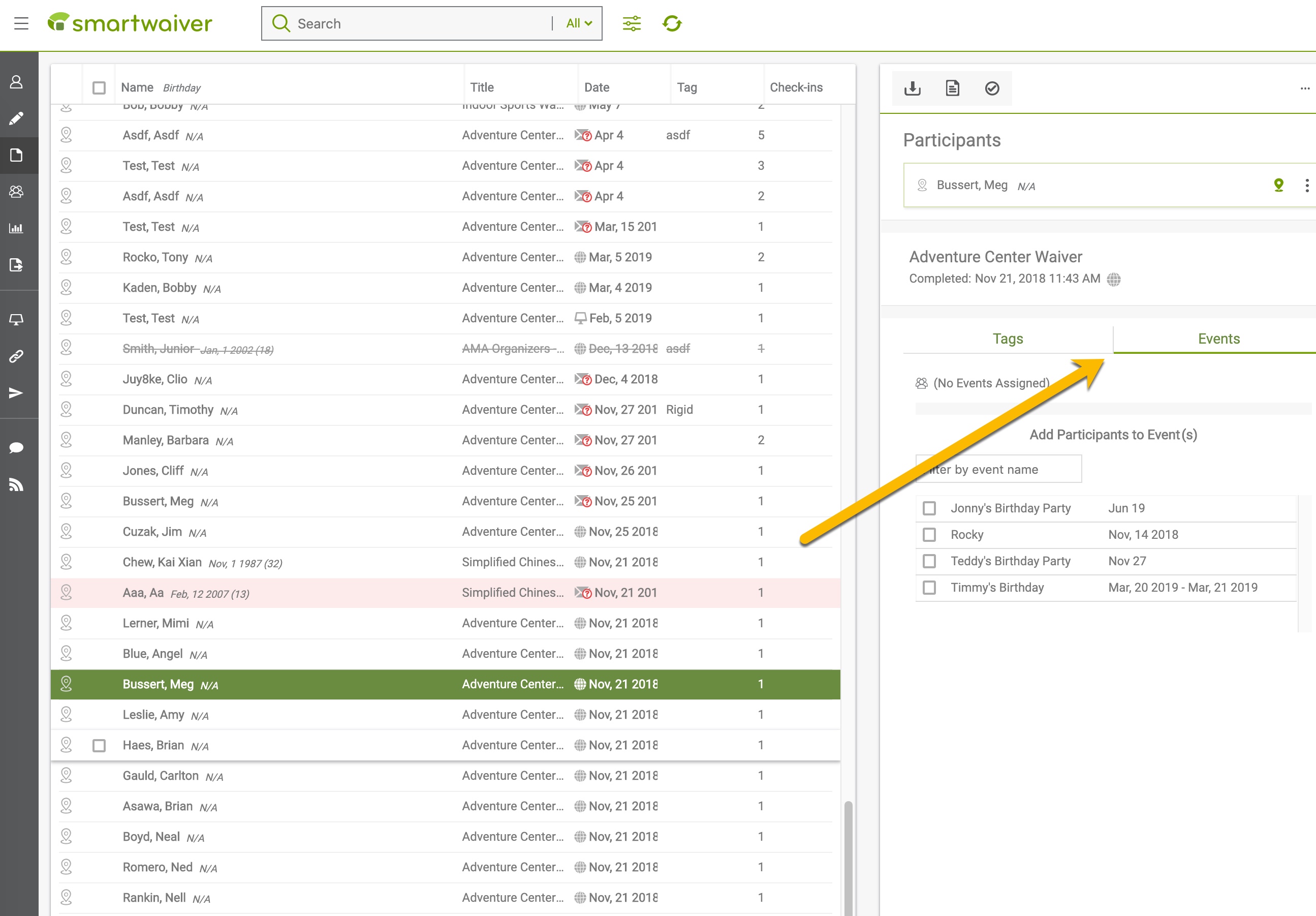The height and width of the screenshot is (916, 1316).
Task: Check the Jonny's Birthday Party event
Action: pyautogui.click(x=929, y=508)
